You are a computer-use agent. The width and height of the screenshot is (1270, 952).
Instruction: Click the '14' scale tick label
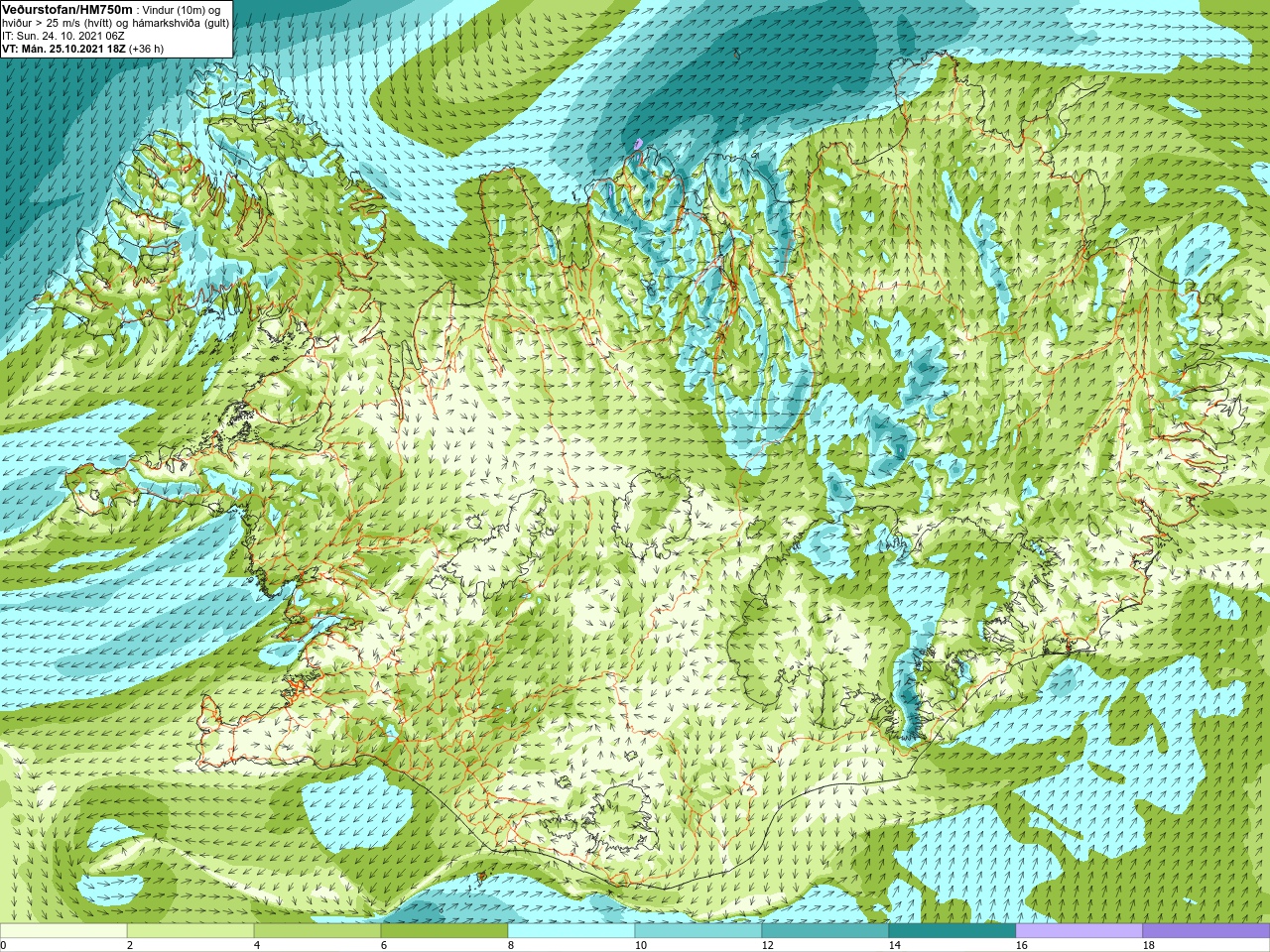pyautogui.click(x=894, y=945)
